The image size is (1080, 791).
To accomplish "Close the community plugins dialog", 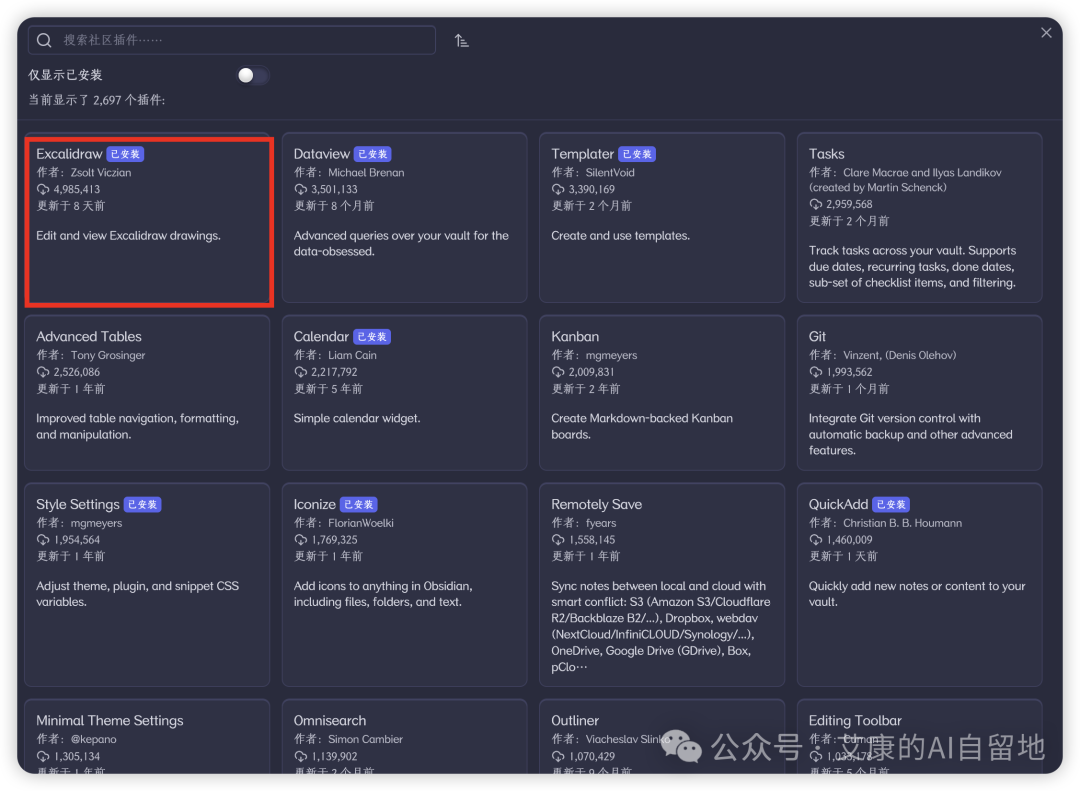I will coord(1046,32).
